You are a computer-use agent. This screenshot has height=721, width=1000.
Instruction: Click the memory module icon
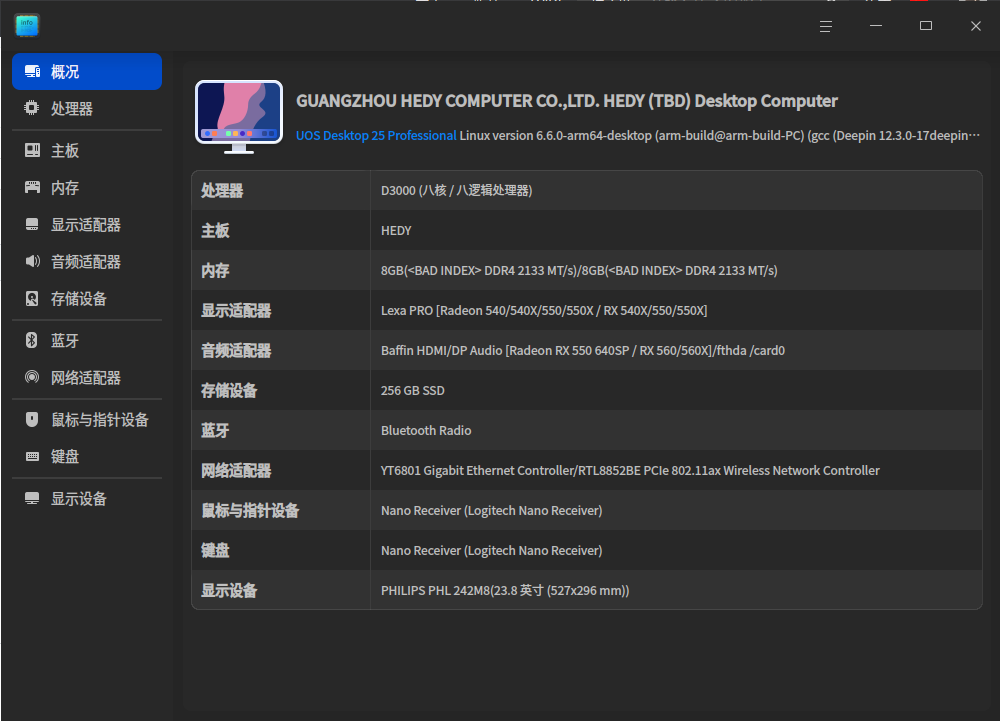(32, 187)
